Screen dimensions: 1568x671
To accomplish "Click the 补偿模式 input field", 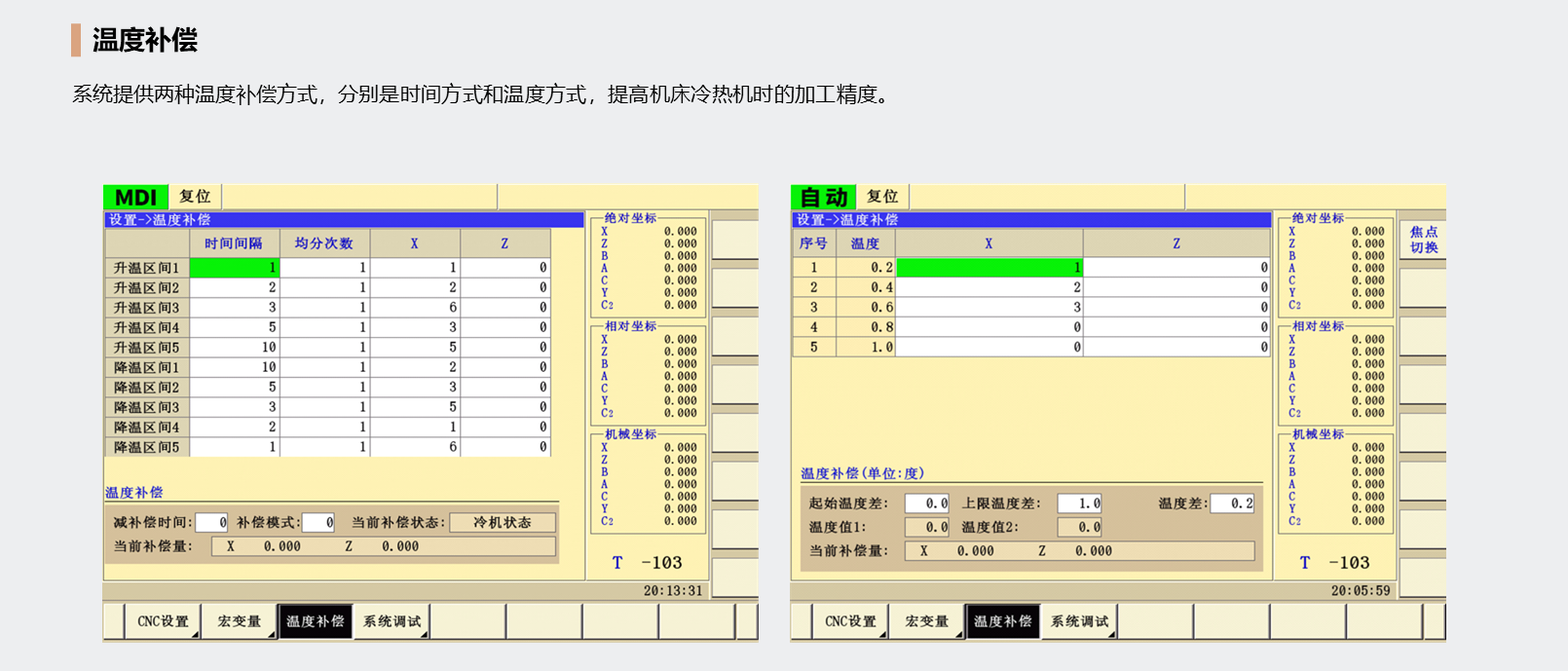I will (318, 523).
